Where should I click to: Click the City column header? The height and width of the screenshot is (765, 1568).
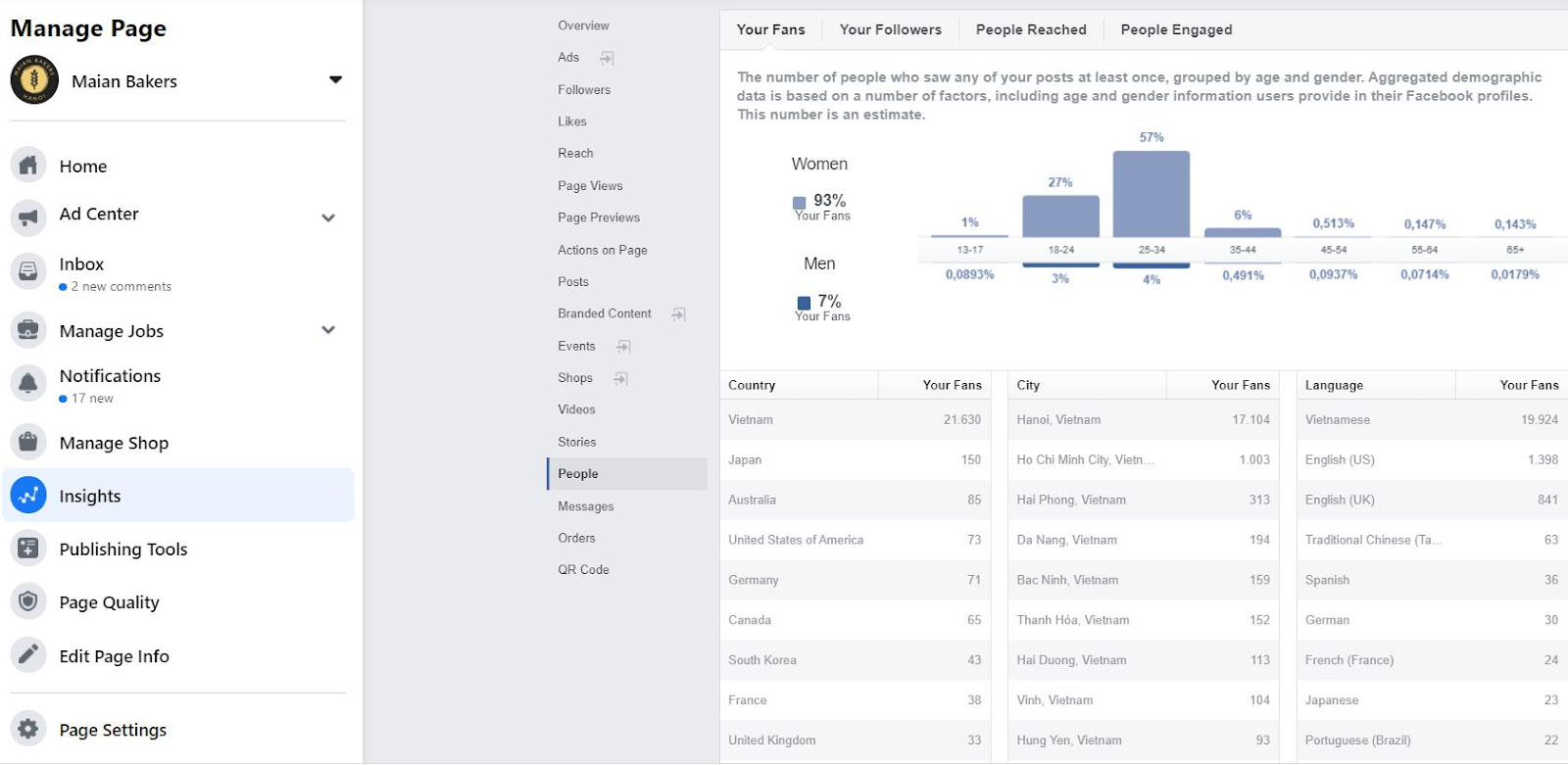coord(1087,385)
